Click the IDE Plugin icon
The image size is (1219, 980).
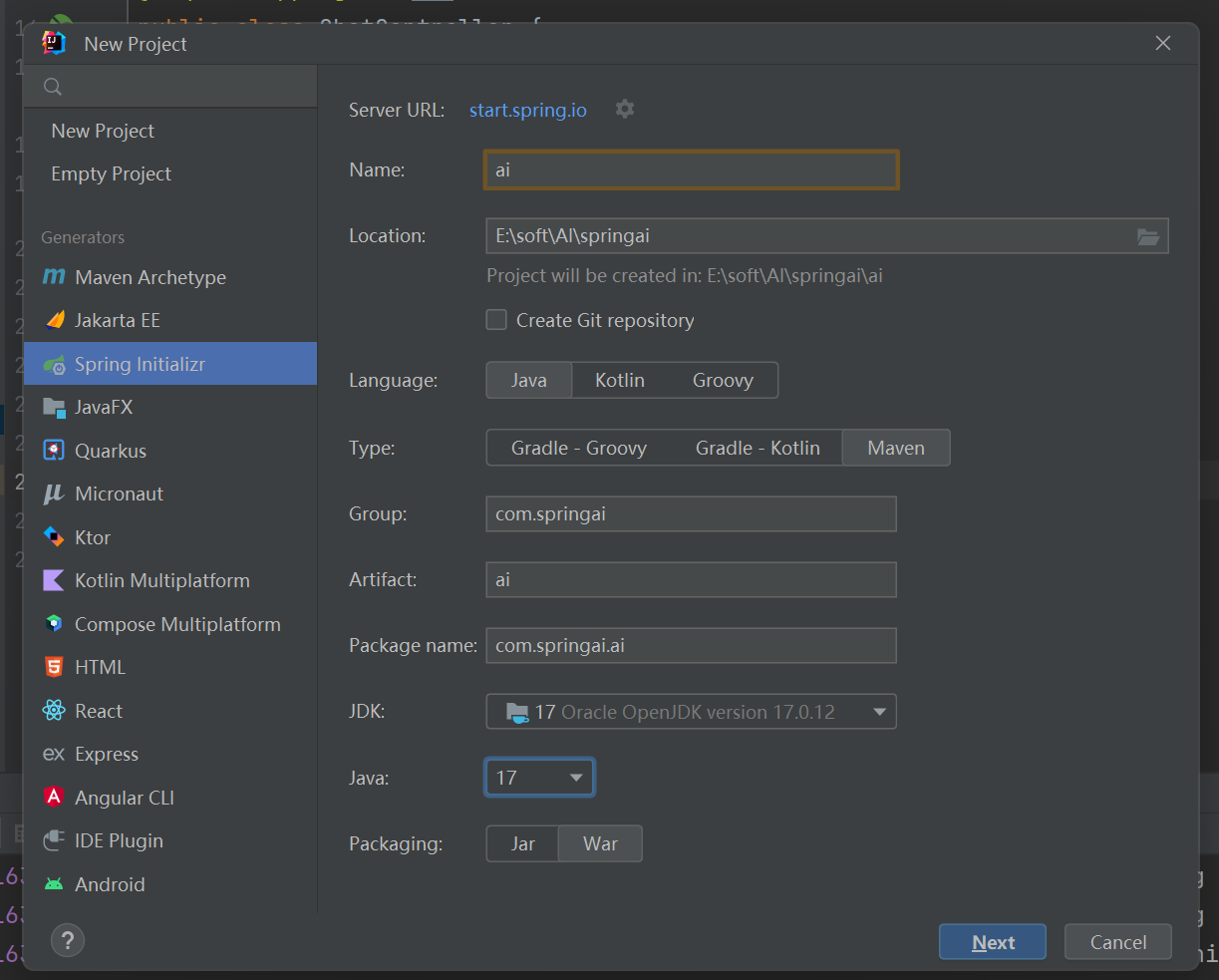point(54,840)
